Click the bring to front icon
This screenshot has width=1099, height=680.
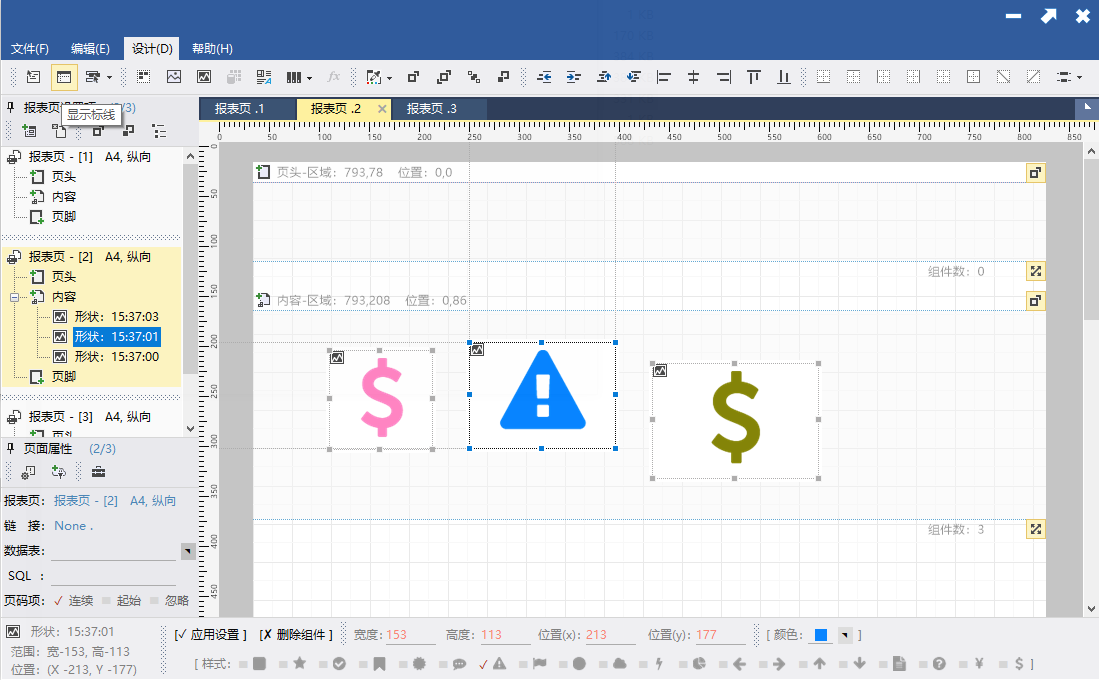click(x=414, y=77)
